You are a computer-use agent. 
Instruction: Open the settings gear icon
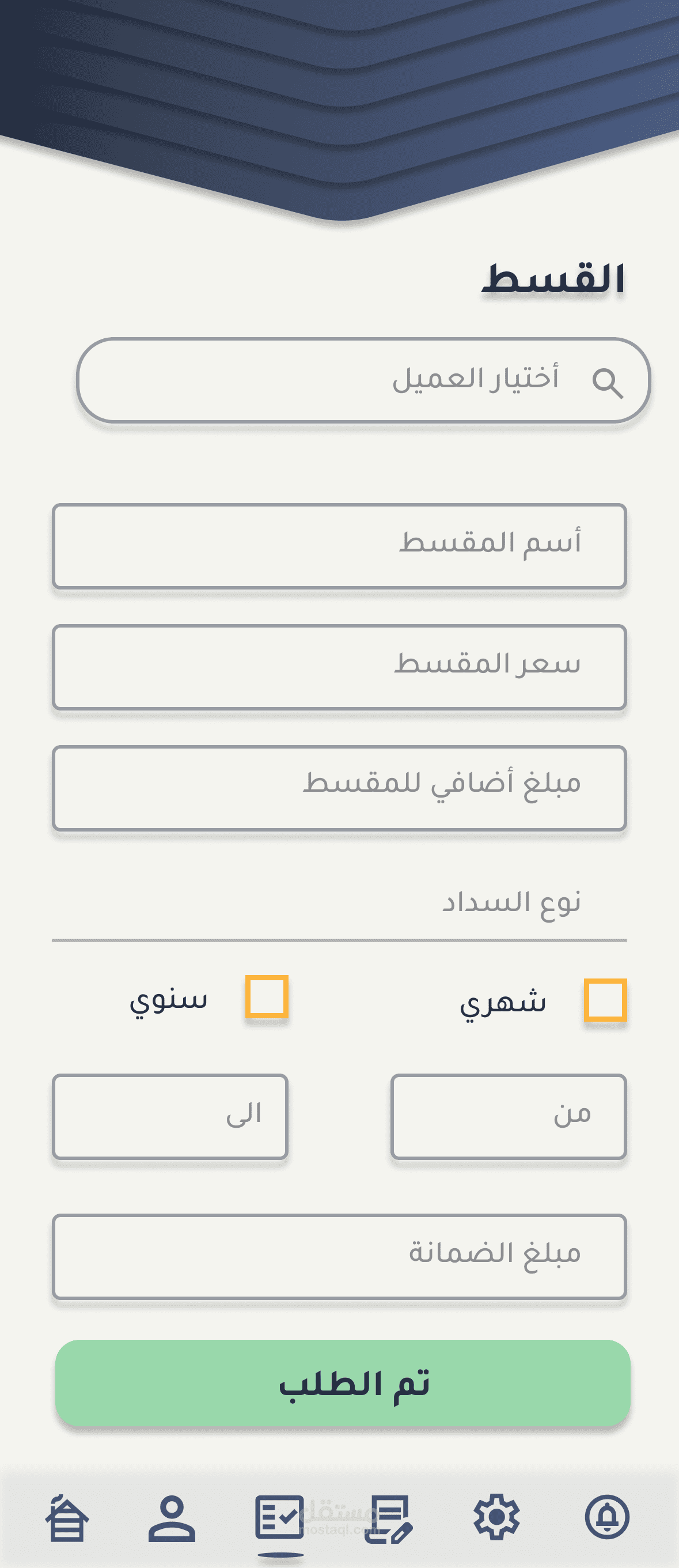pos(496,1517)
